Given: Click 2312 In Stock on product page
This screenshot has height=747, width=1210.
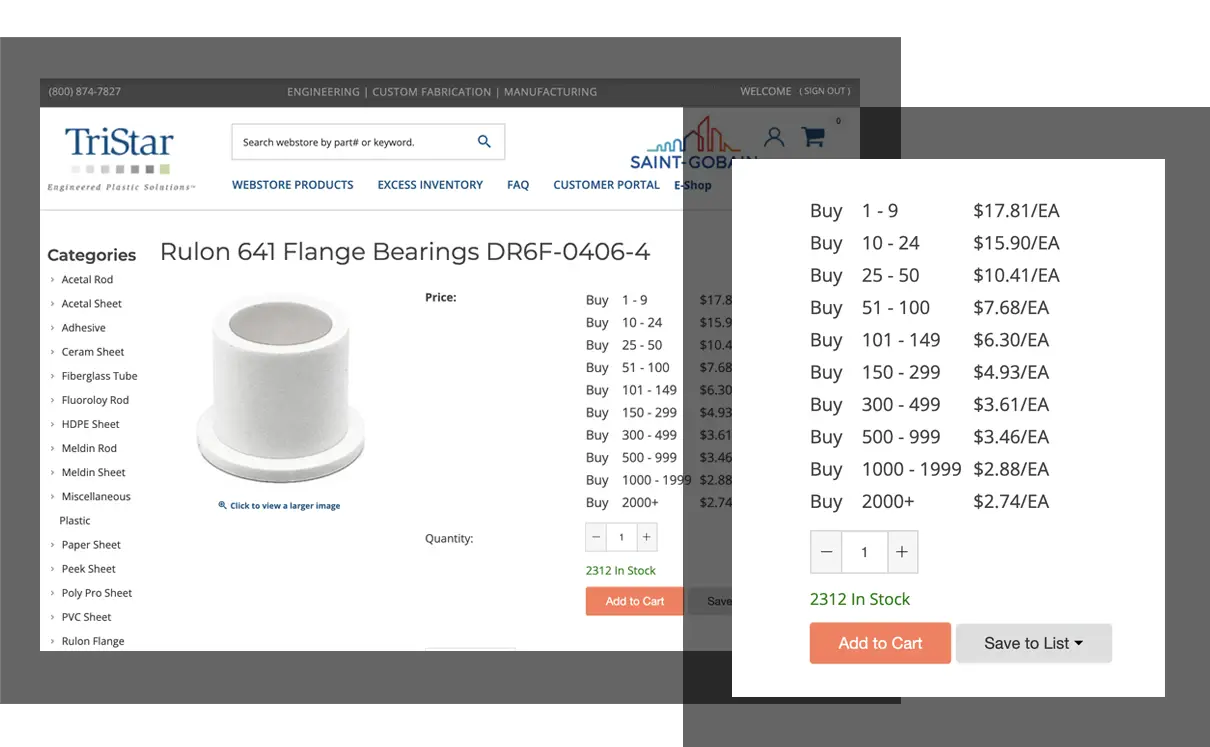Looking at the screenshot, I should 621,571.
